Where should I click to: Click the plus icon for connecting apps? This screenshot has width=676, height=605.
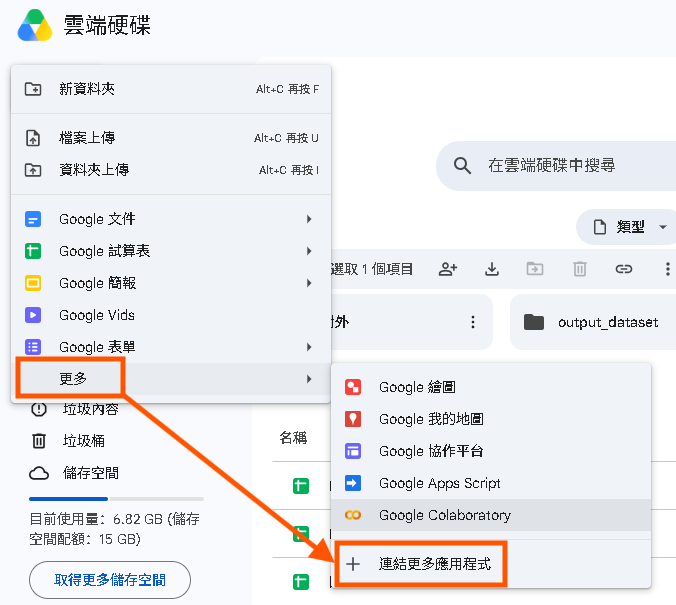pos(353,564)
